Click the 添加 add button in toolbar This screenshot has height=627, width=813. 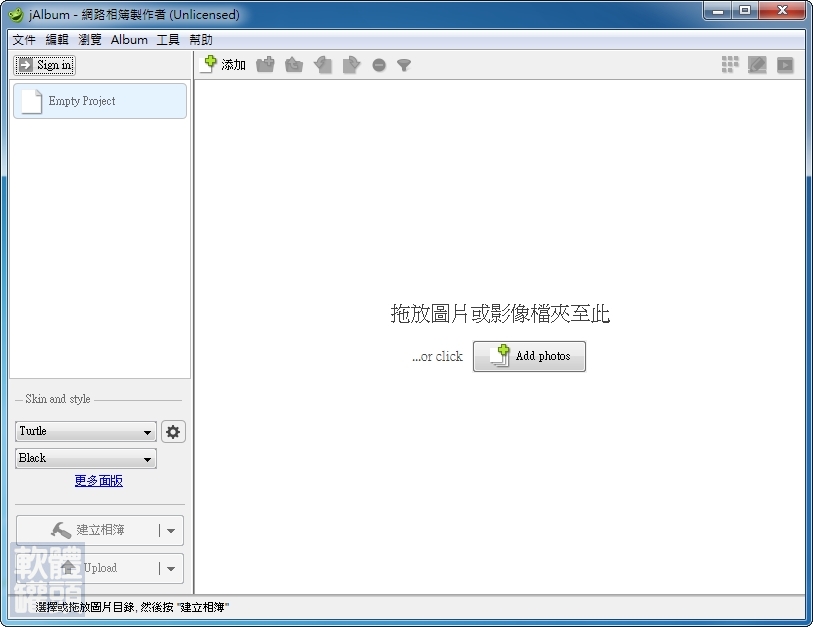[x=222, y=65]
